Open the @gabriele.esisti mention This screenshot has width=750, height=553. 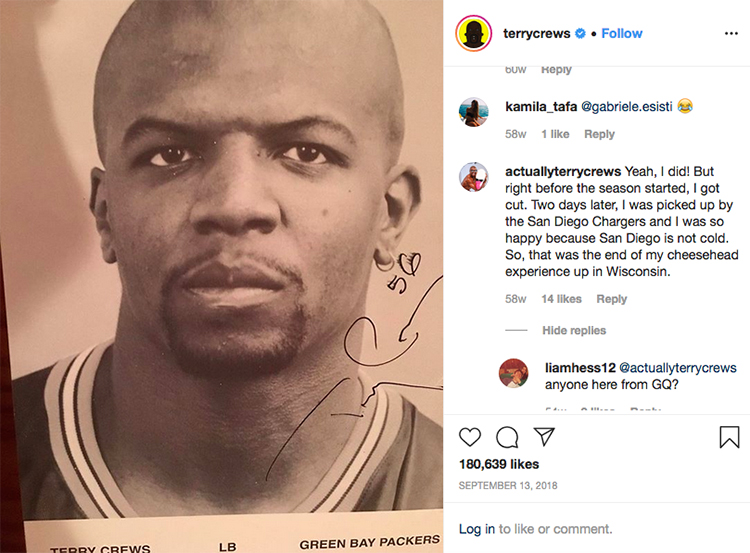tap(627, 107)
